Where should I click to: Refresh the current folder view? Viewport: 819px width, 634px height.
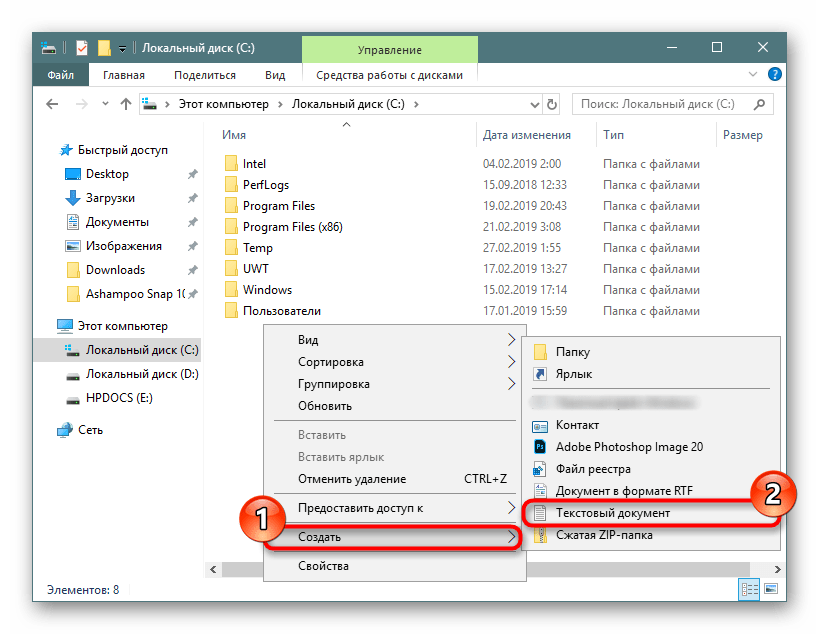click(x=553, y=104)
